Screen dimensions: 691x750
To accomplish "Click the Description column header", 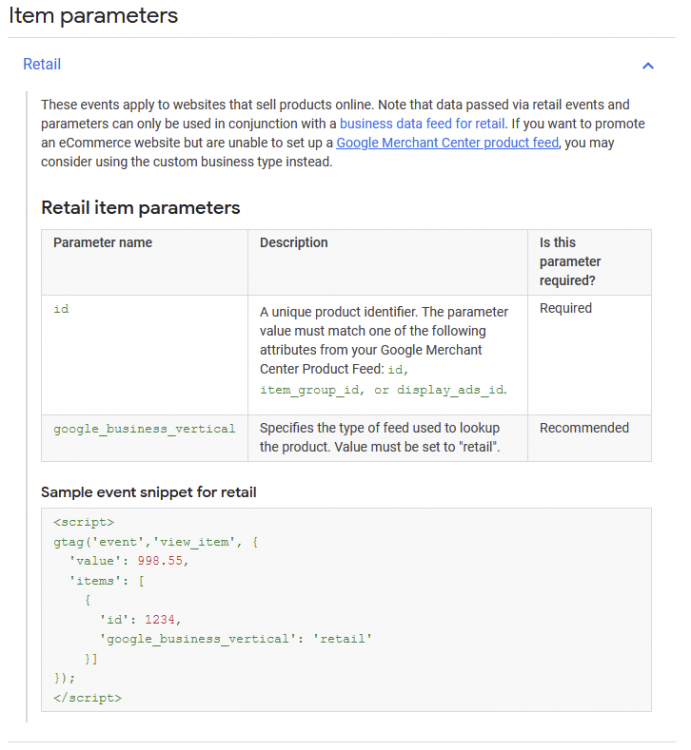I will click(293, 243).
